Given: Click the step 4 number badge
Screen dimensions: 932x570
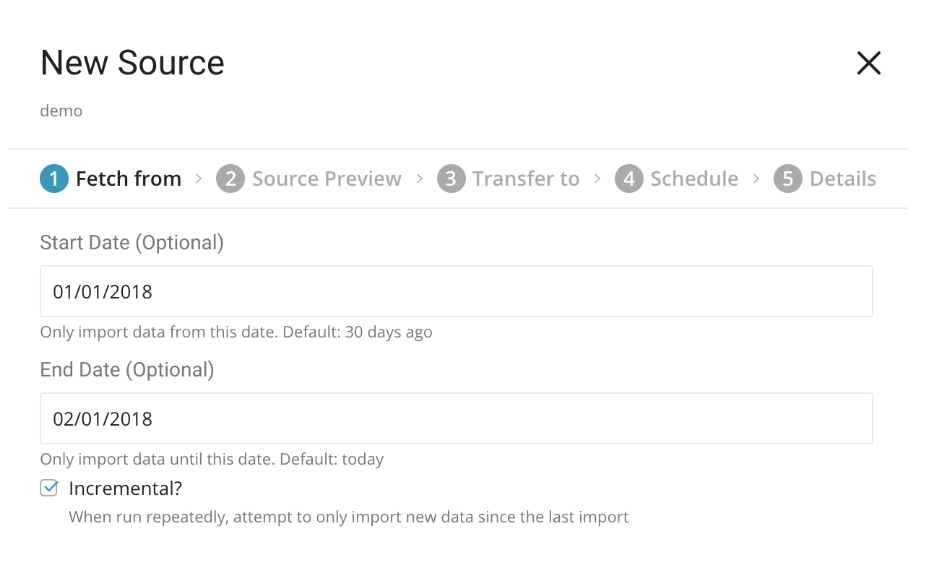Looking at the screenshot, I should (629, 179).
